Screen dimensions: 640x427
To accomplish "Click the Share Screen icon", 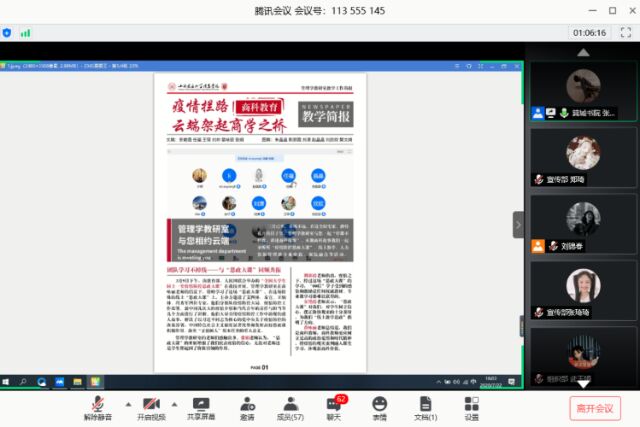I will pos(201,402).
